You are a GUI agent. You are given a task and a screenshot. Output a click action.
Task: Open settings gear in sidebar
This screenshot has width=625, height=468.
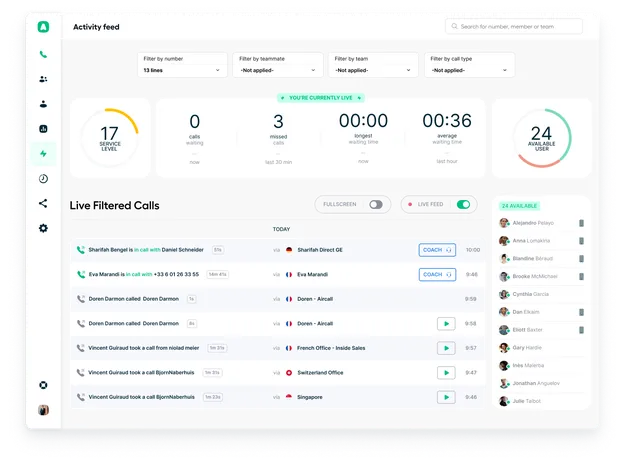(x=43, y=228)
